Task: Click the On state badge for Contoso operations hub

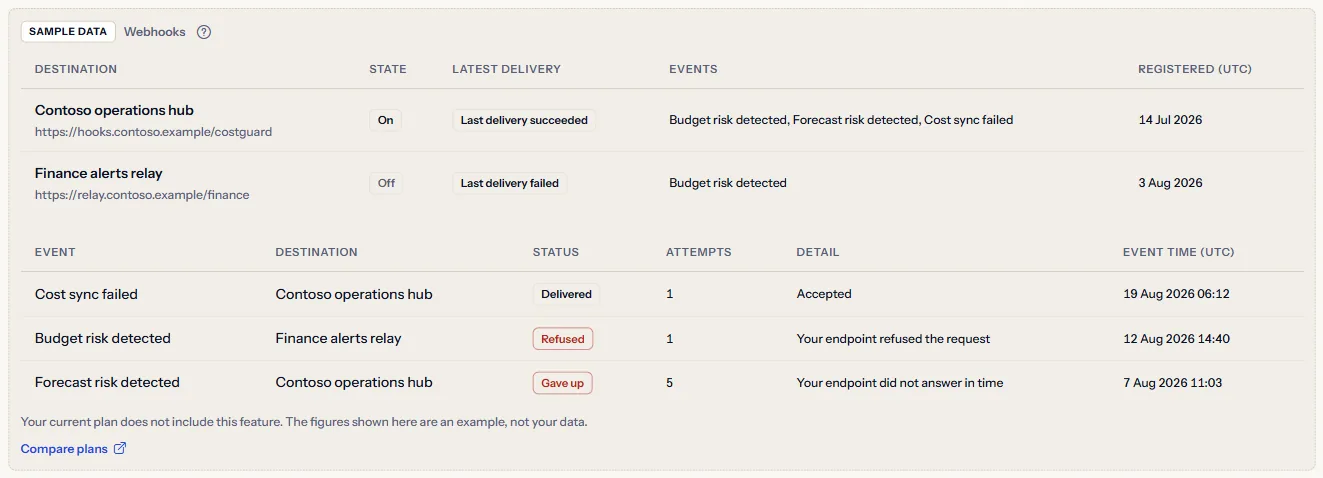Action: tap(385, 120)
